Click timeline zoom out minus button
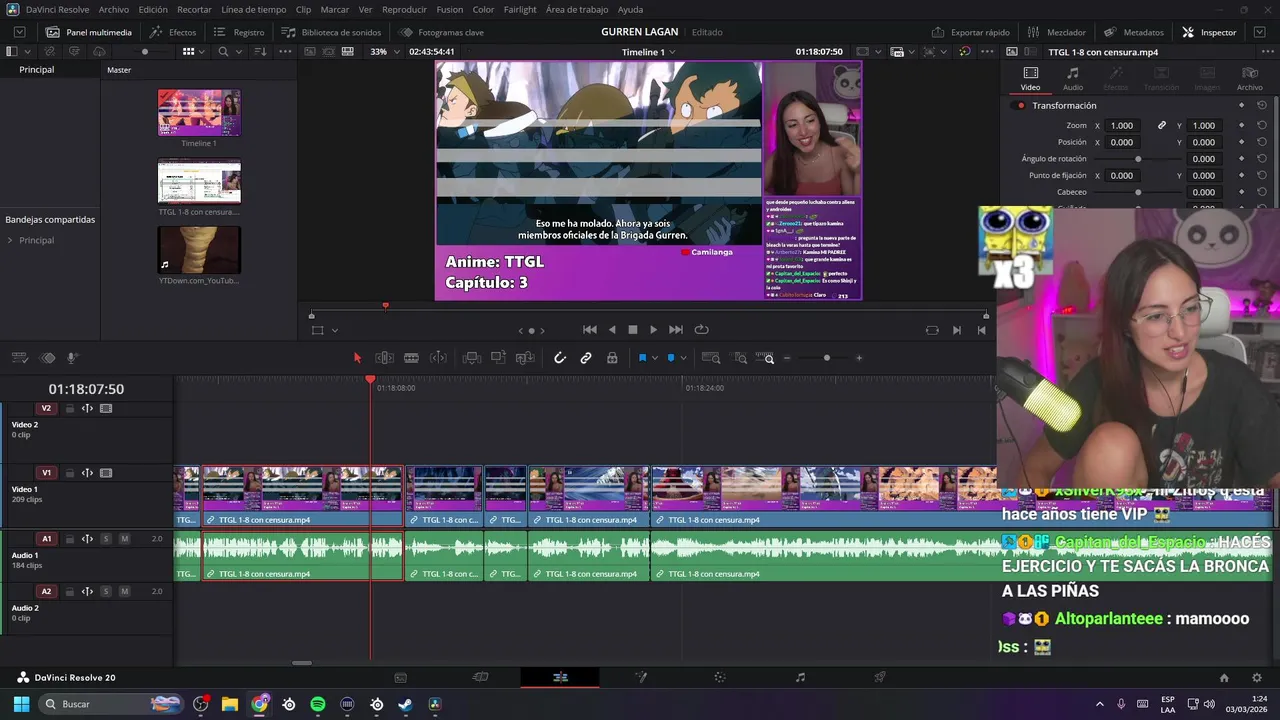Image resolution: width=1280 pixels, height=720 pixels. (787, 358)
